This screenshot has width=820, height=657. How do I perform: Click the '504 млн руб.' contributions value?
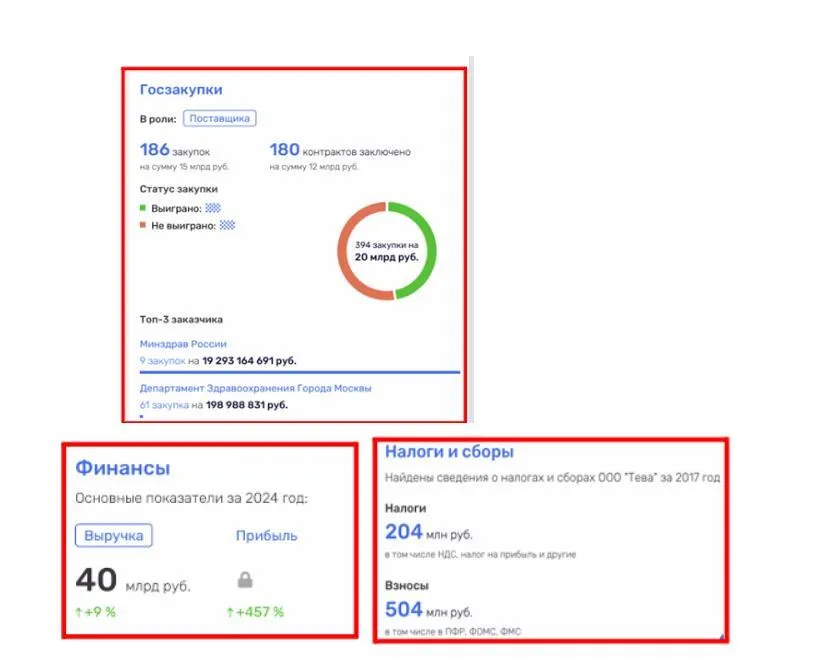tap(428, 610)
